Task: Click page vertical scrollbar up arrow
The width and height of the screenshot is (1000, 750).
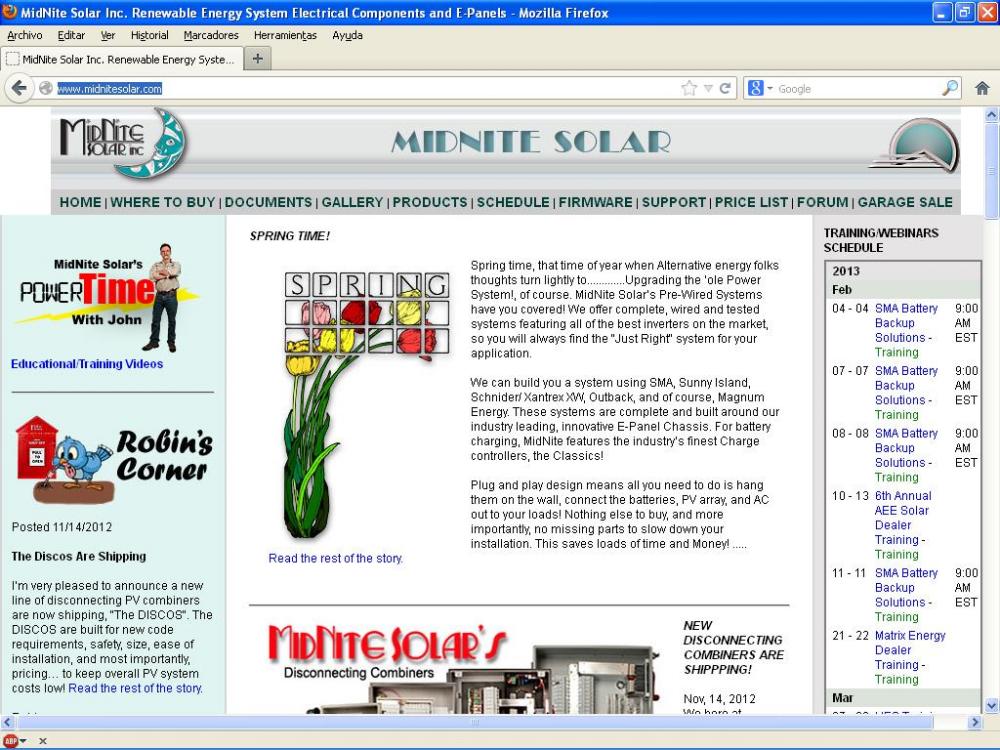Action: coord(992,115)
